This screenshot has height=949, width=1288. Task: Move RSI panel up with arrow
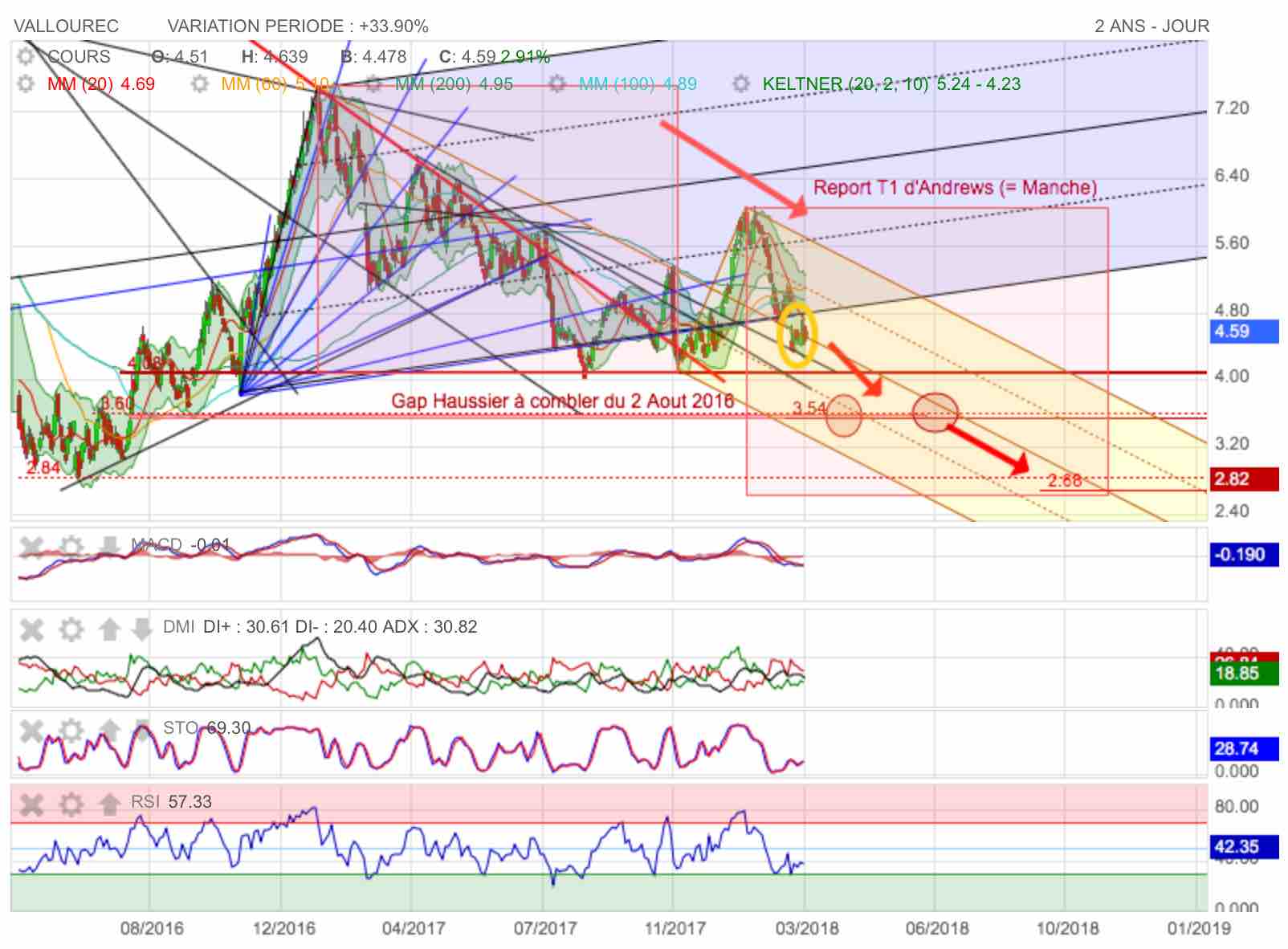(x=109, y=804)
